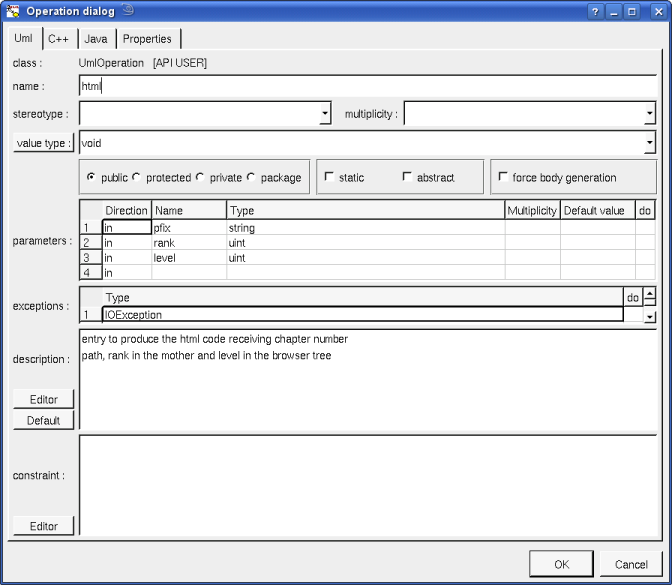Select the package visibility radio button
The width and height of the screenshot is (672, 585).
tap(251, 177)
